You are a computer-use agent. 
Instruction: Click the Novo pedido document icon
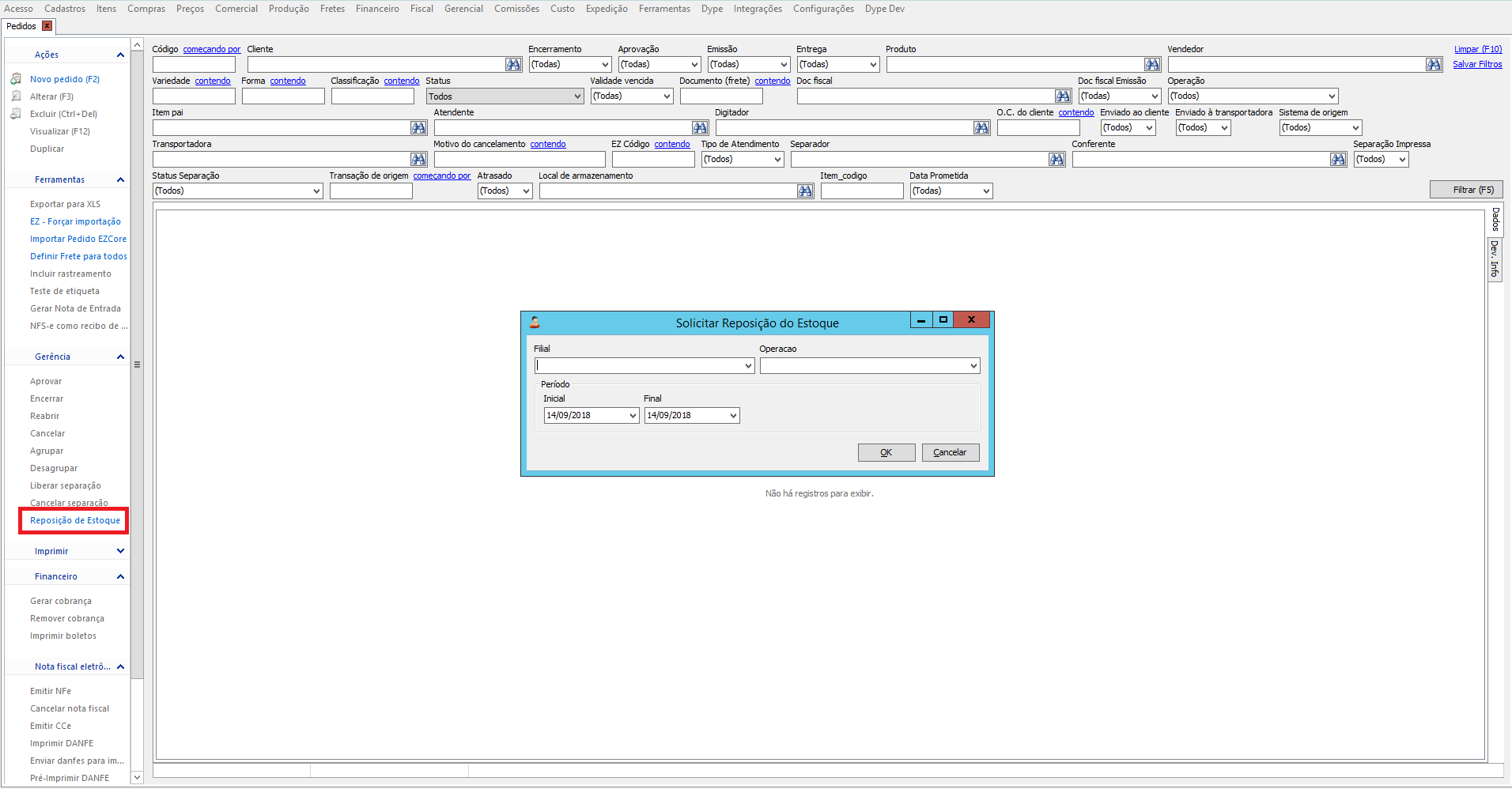(16, 79)
